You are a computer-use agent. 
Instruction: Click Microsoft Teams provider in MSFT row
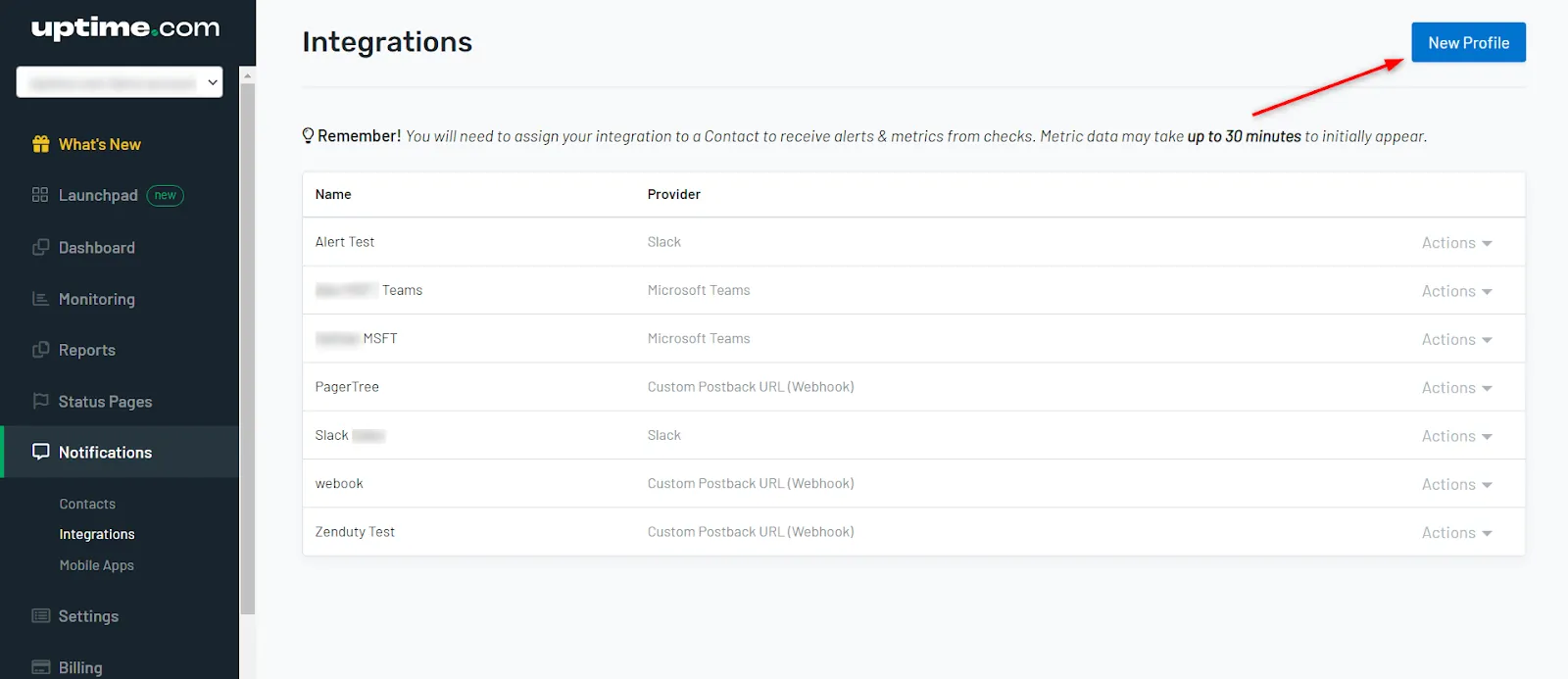tap(699, 339)
